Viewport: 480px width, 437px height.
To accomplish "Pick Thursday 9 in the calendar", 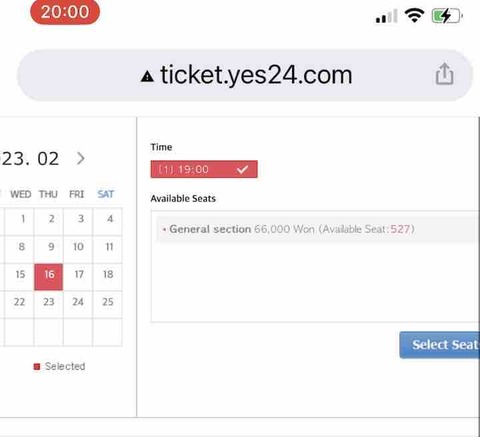I will point(51,247).
